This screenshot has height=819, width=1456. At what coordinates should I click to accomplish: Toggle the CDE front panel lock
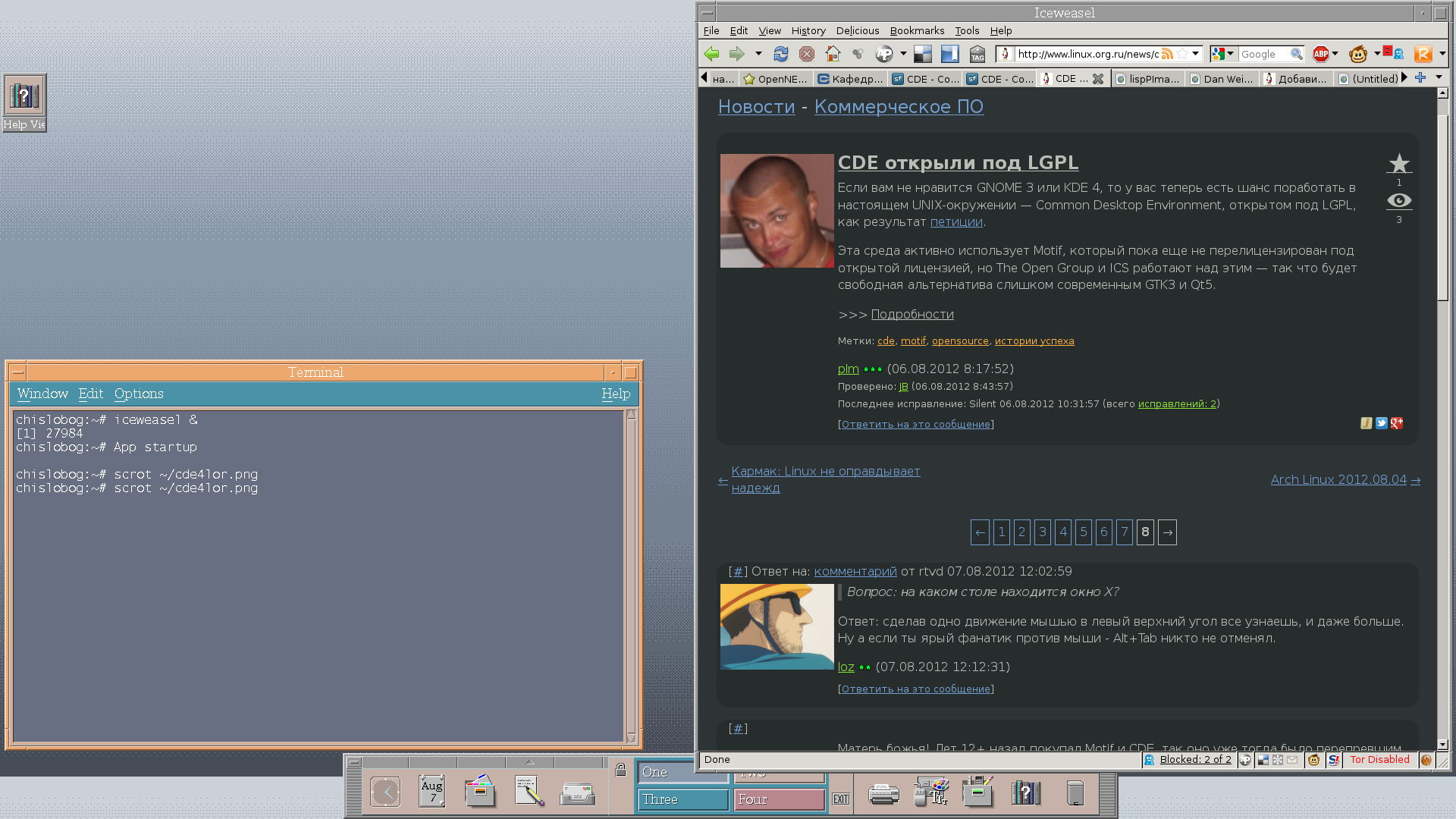[620, 770]
